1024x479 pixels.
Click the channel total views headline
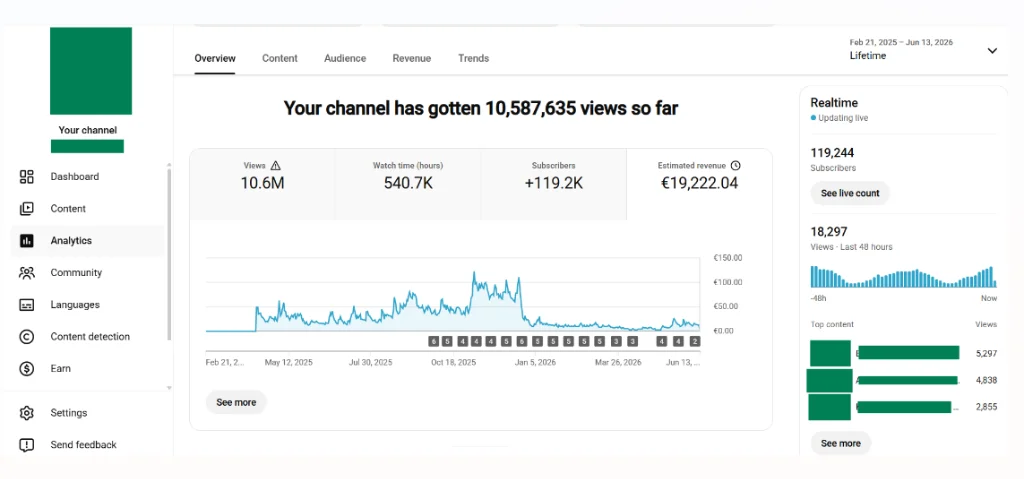(x=481, y=108)
